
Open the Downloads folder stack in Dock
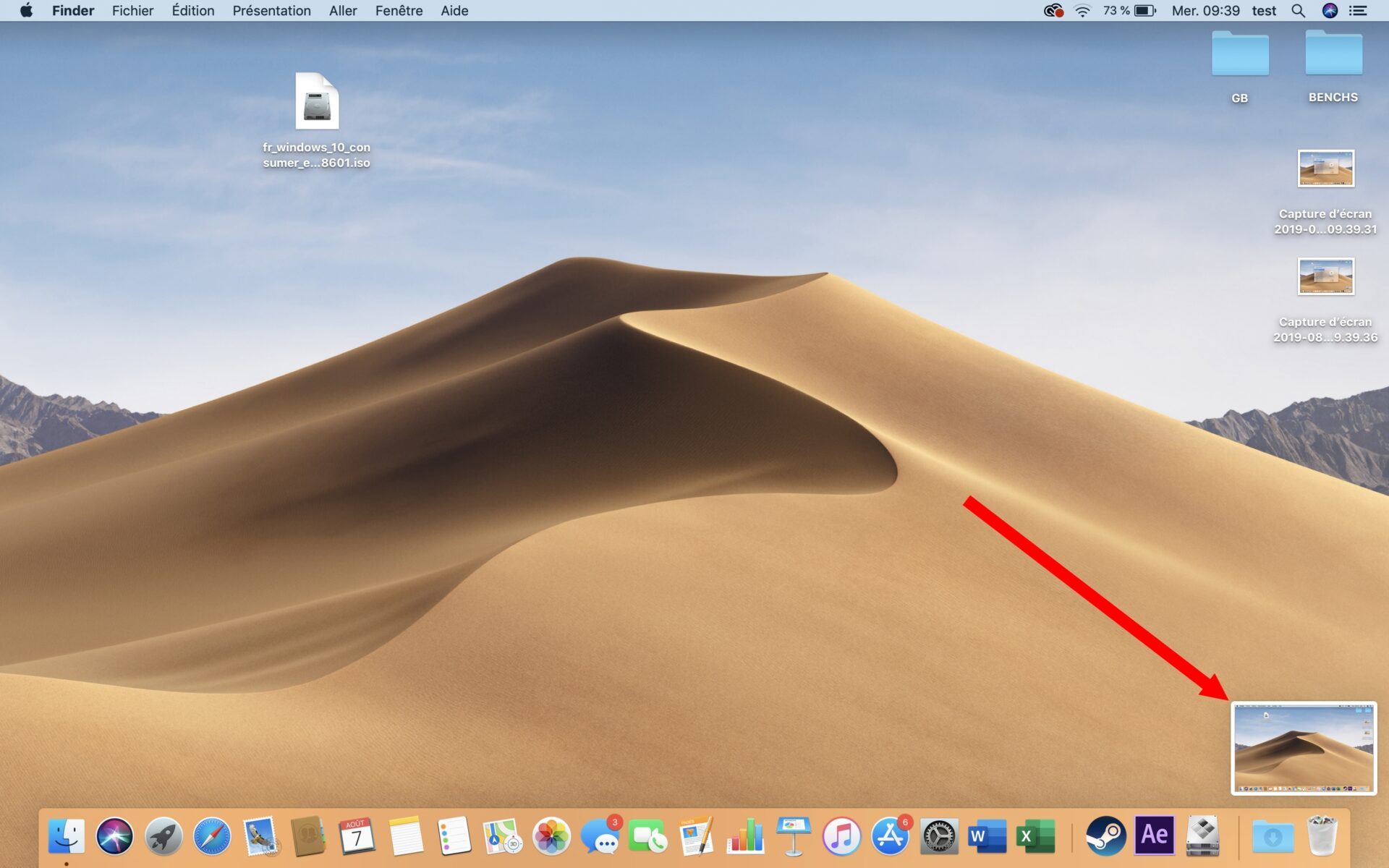pos(1273,837)
